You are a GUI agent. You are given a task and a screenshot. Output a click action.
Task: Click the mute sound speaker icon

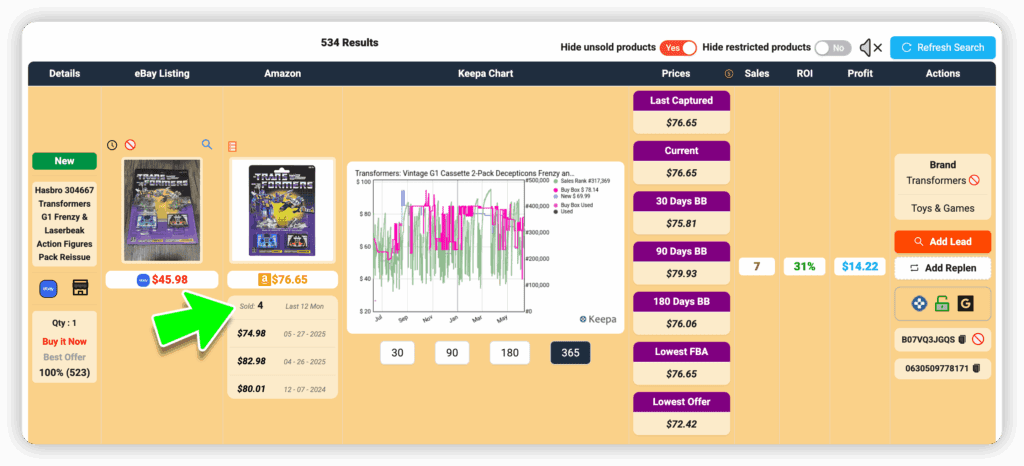(871, 47)
